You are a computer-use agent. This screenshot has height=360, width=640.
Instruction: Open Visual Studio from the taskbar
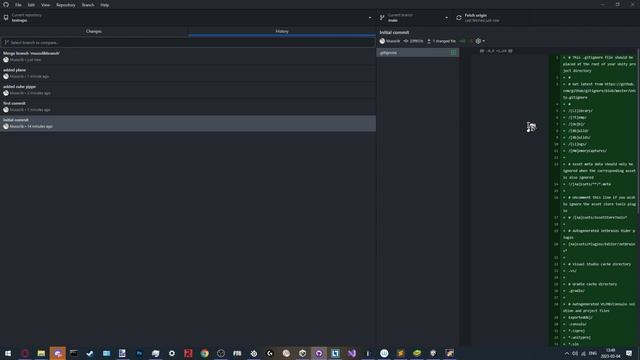click(x=351, y=353)
